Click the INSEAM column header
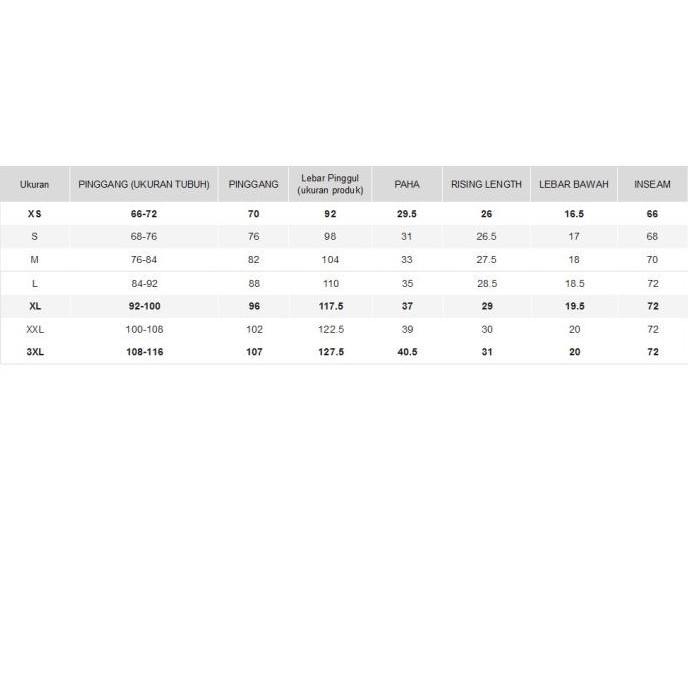The image size is (688, 688). (653, 185)
